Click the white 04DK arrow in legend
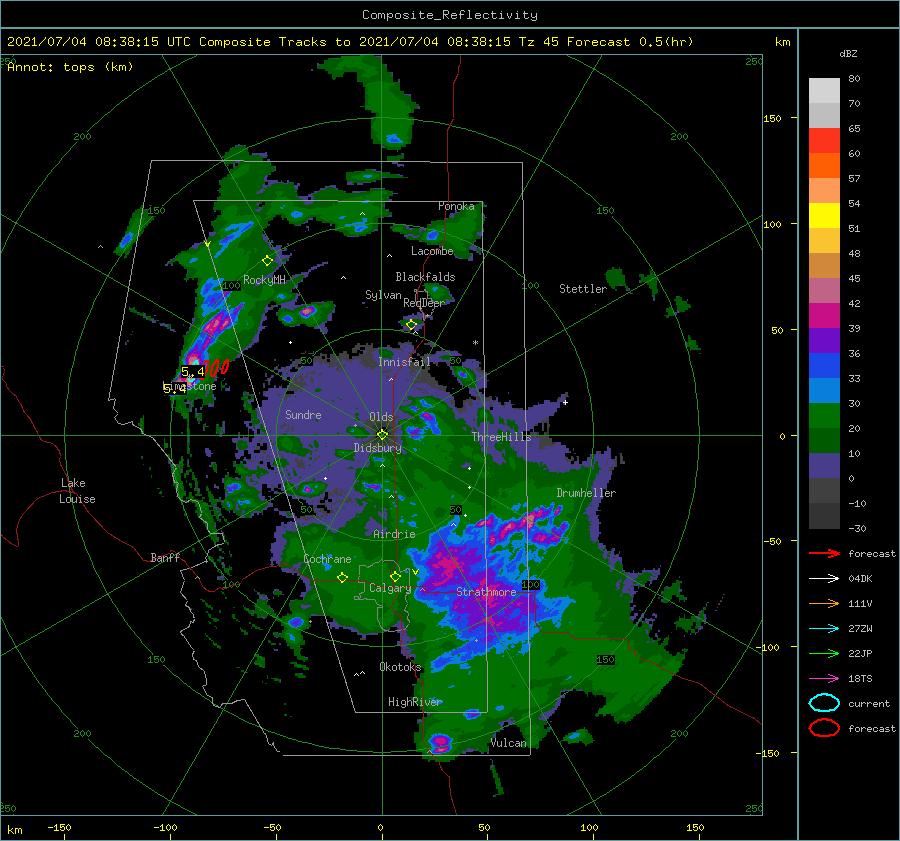This screenshot has height=841, width=900. coord(824,578)
